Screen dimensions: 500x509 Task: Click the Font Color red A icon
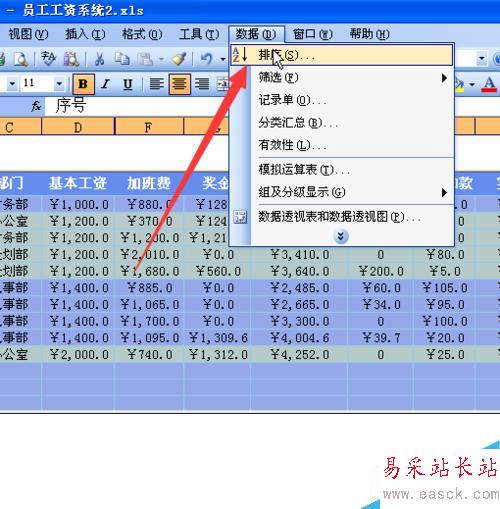click(489, 84)
